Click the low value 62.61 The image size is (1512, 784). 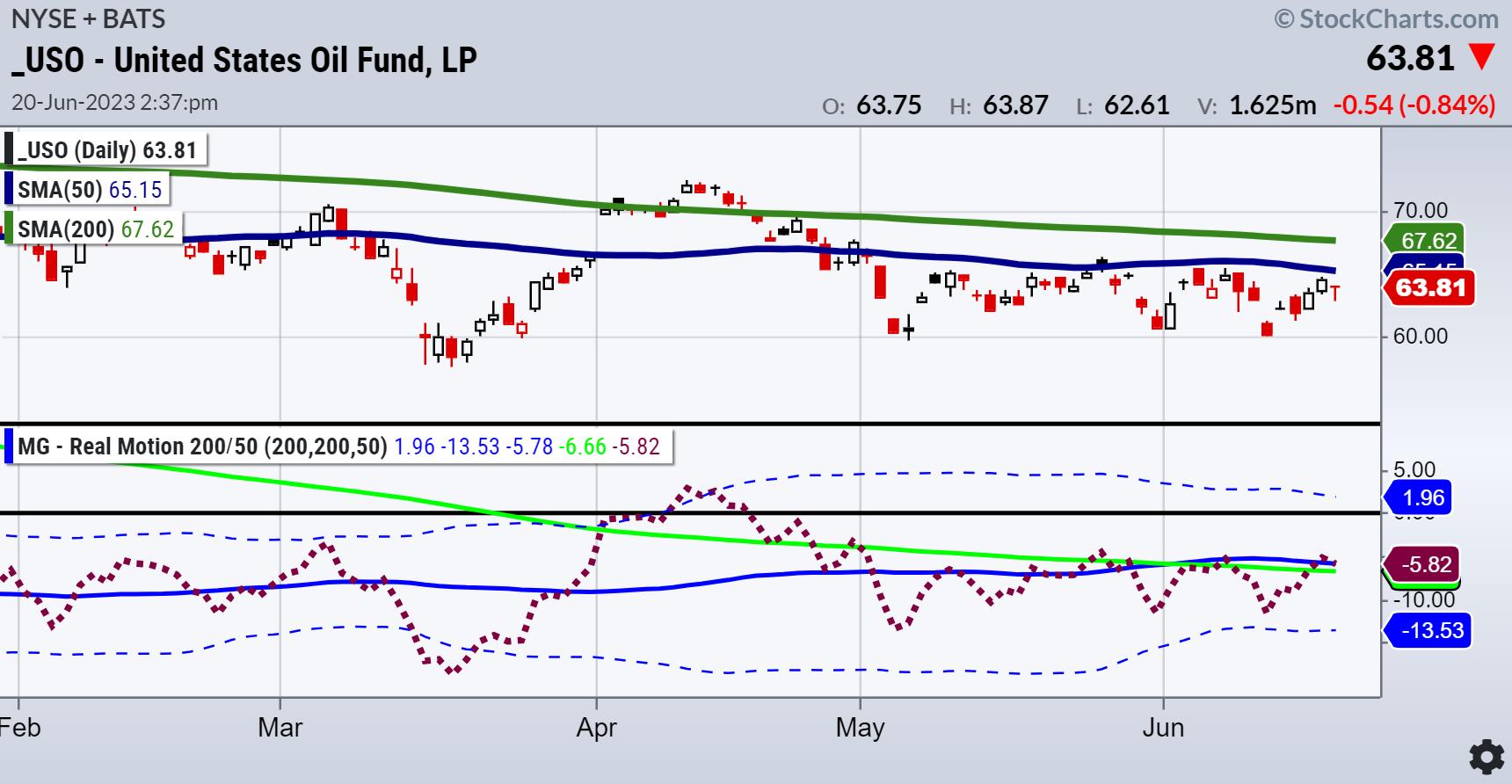tap(1137, 105)
